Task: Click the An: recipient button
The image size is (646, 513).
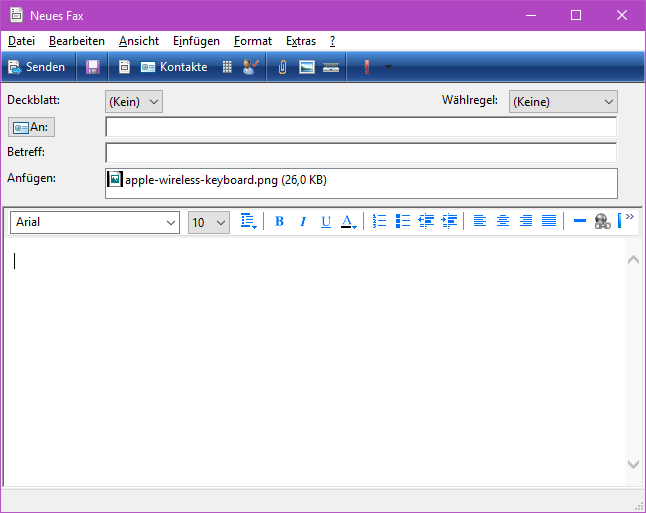Action: click(31, 127)
